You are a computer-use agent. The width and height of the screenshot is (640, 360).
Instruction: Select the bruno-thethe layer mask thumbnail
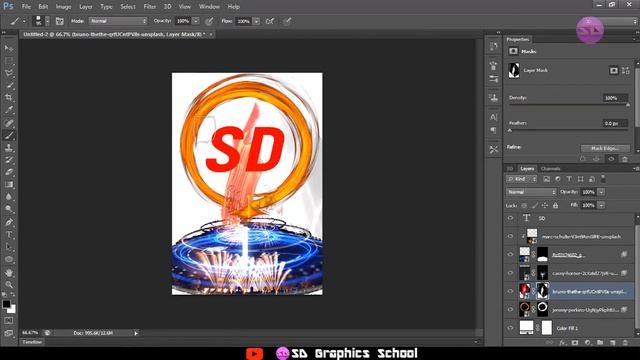click(542, 291)
